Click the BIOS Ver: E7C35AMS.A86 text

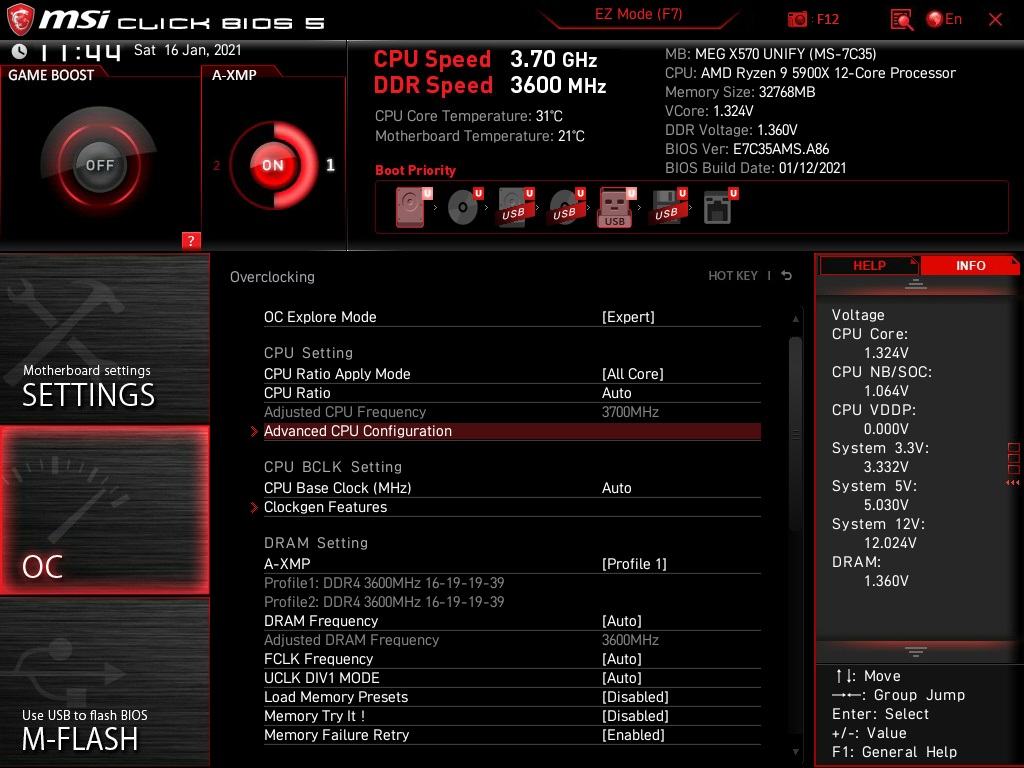(746, 149)
